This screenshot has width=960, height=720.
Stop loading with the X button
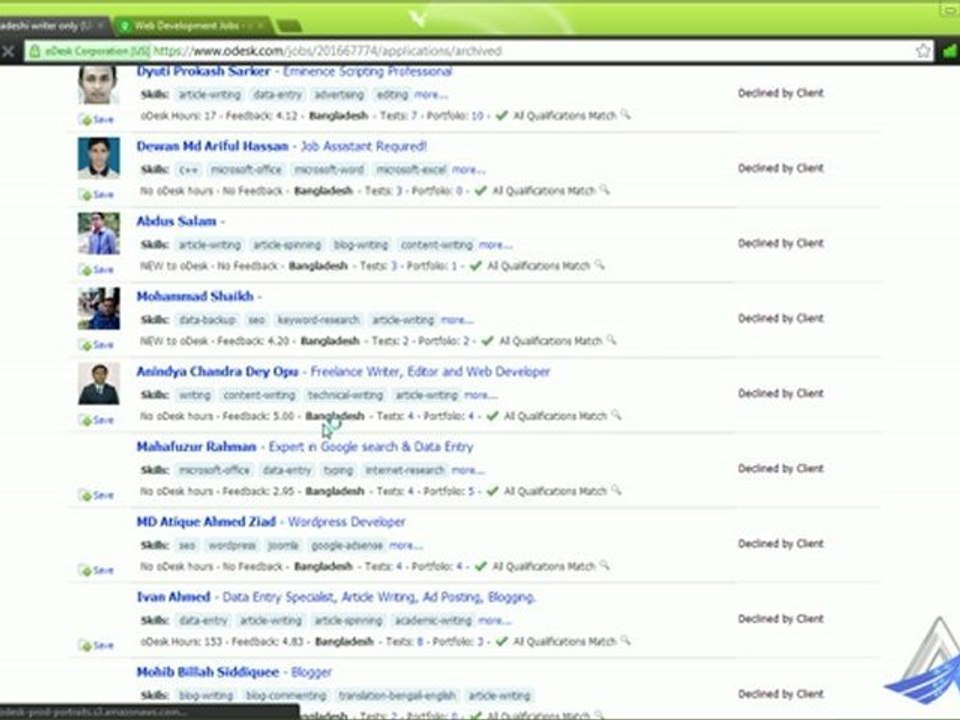click(7, 51)
